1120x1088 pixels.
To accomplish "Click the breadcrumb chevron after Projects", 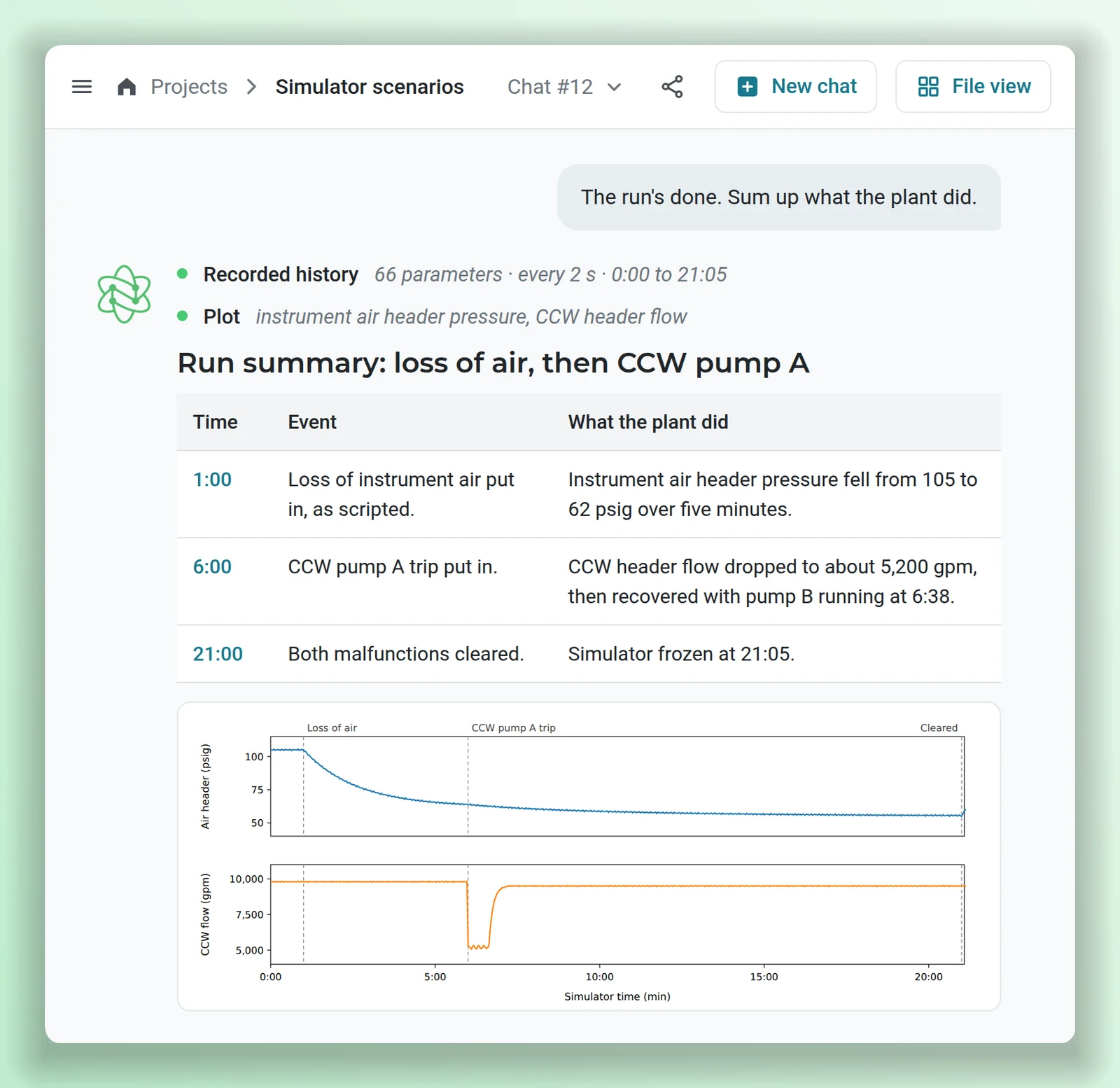I will tap(252, 87).
